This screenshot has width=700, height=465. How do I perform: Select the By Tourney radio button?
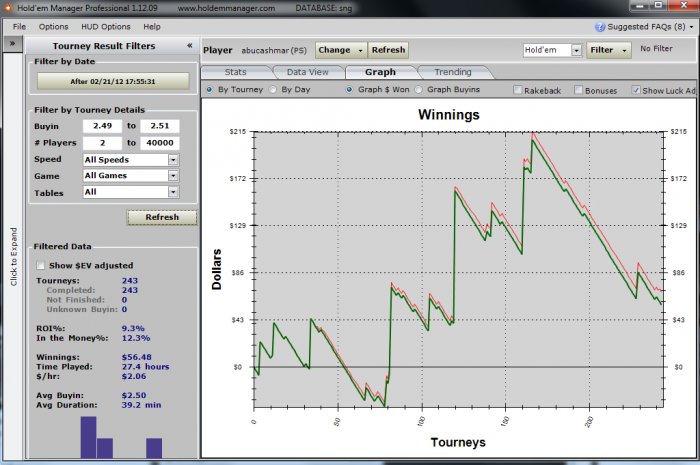[x=209, y=90]
